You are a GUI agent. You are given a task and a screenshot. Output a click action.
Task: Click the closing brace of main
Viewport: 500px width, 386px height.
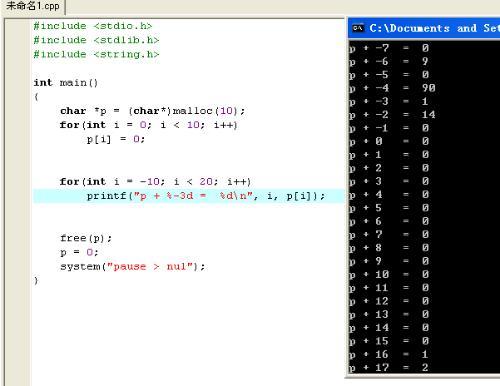[x=36, y=281]
